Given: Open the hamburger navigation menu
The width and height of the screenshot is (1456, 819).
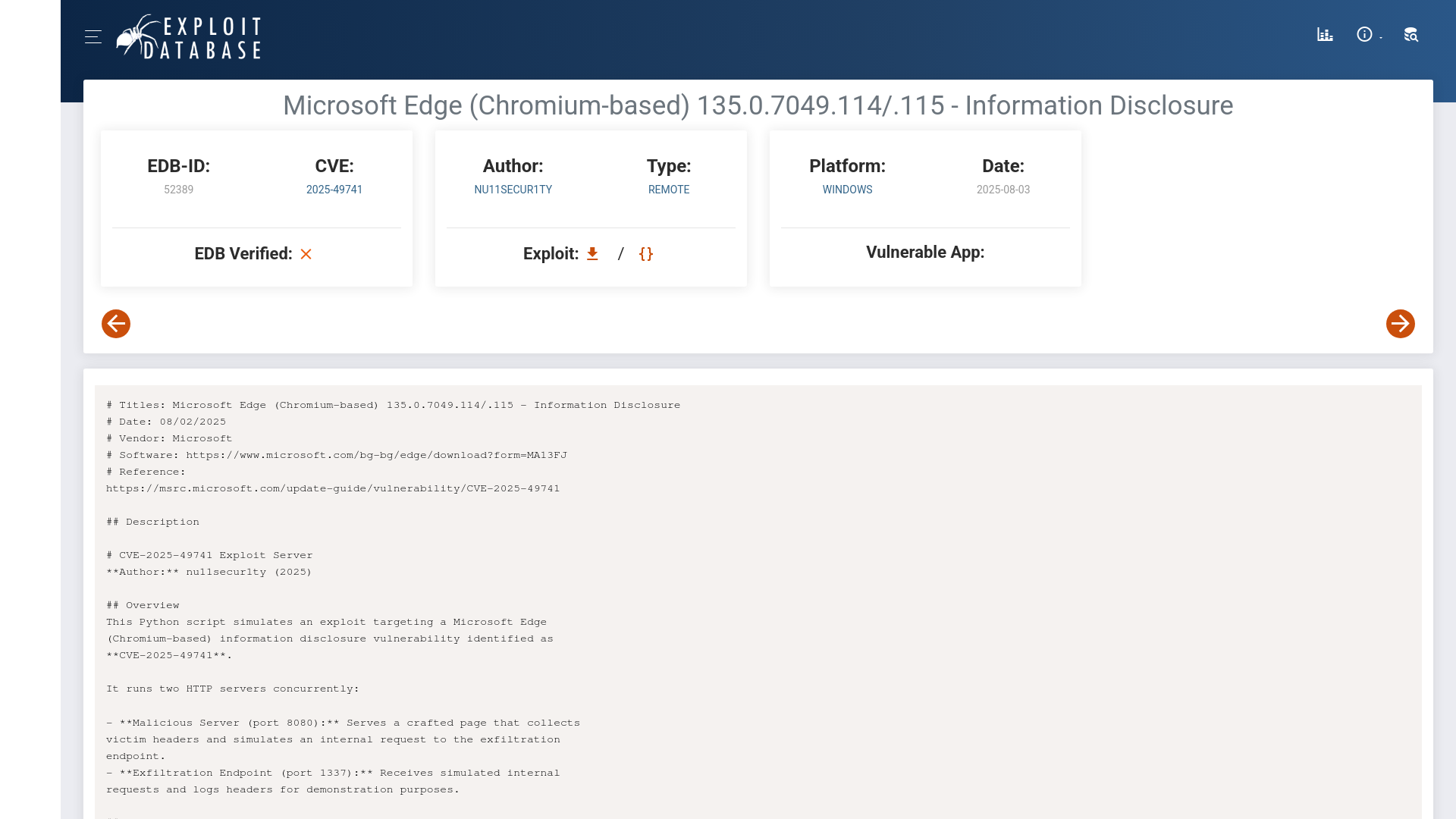Looking at the screenshot, I should [x=93, y=36].
